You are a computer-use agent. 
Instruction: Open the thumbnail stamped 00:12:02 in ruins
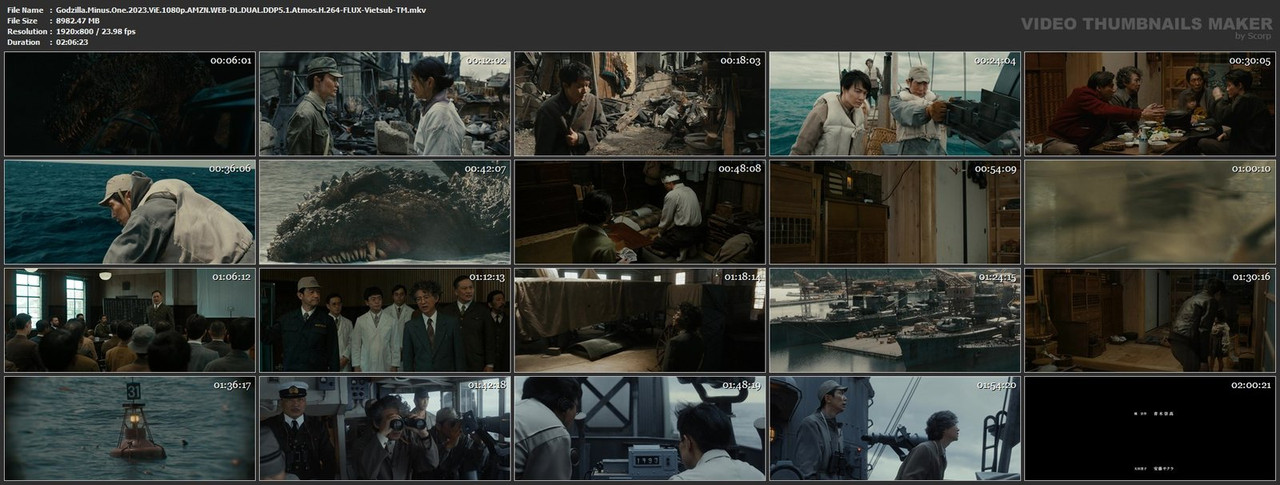tap(385, 104)
